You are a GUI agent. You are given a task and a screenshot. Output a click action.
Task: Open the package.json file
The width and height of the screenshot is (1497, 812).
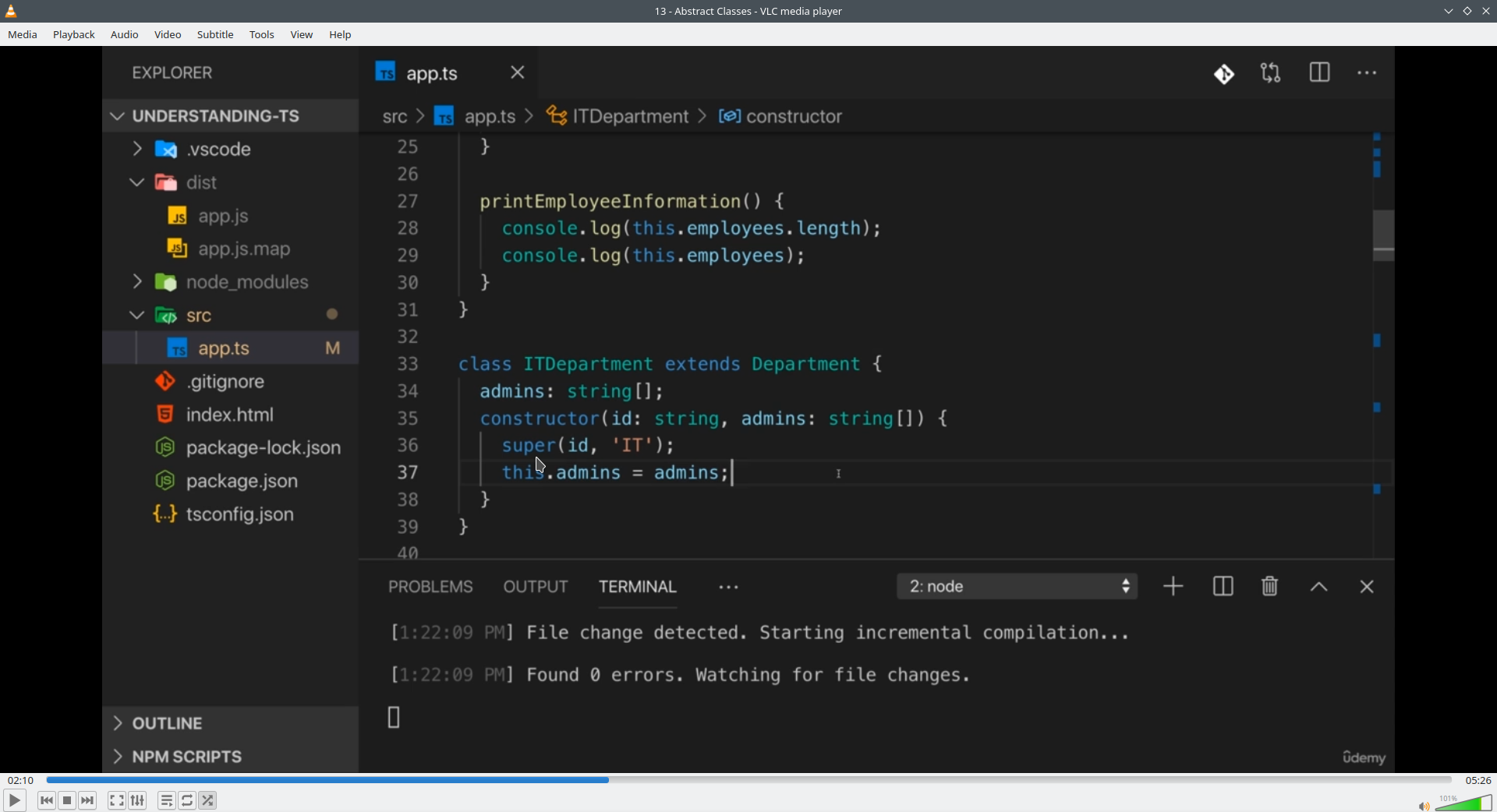231,482
